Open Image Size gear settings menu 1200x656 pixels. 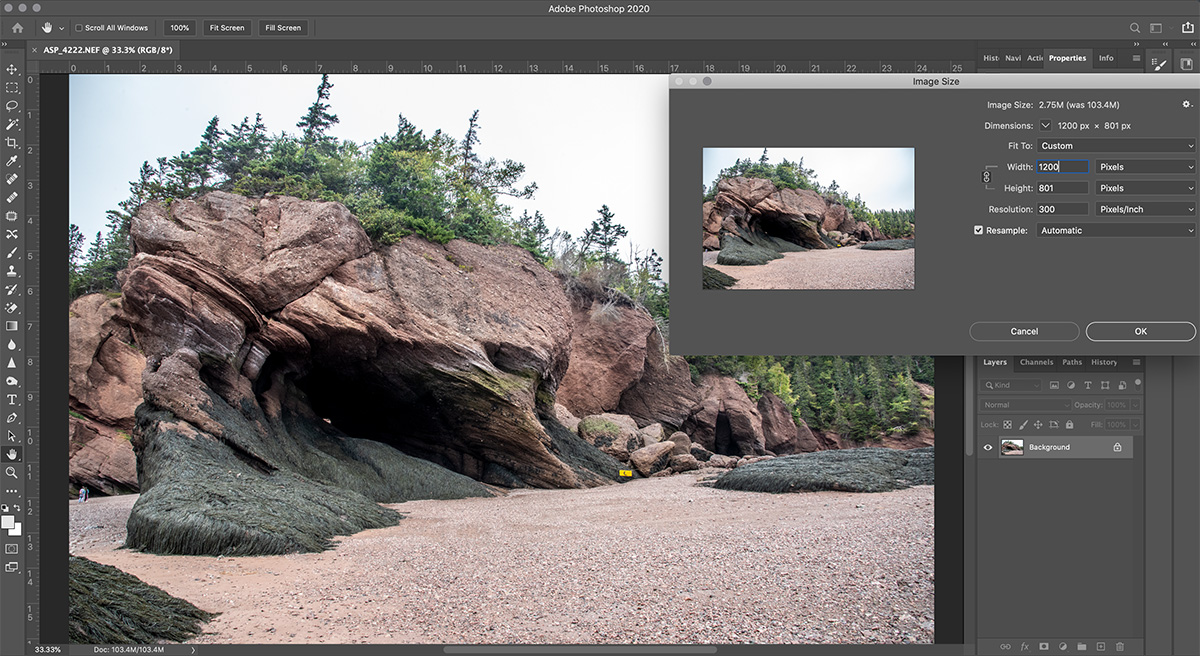[x=1187, y=104]
